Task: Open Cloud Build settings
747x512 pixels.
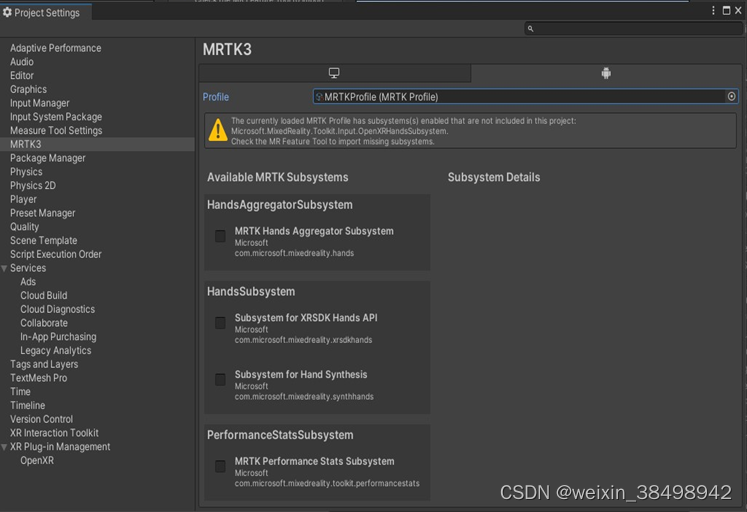Action: pos(44,296)
